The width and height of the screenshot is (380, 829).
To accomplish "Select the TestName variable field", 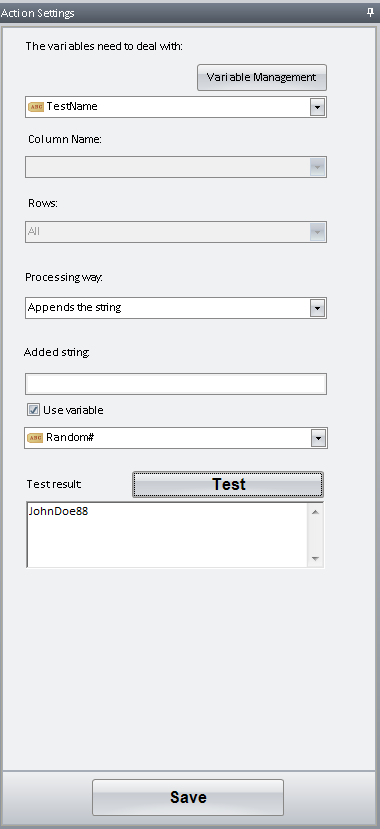I will (x=175, y=107).
